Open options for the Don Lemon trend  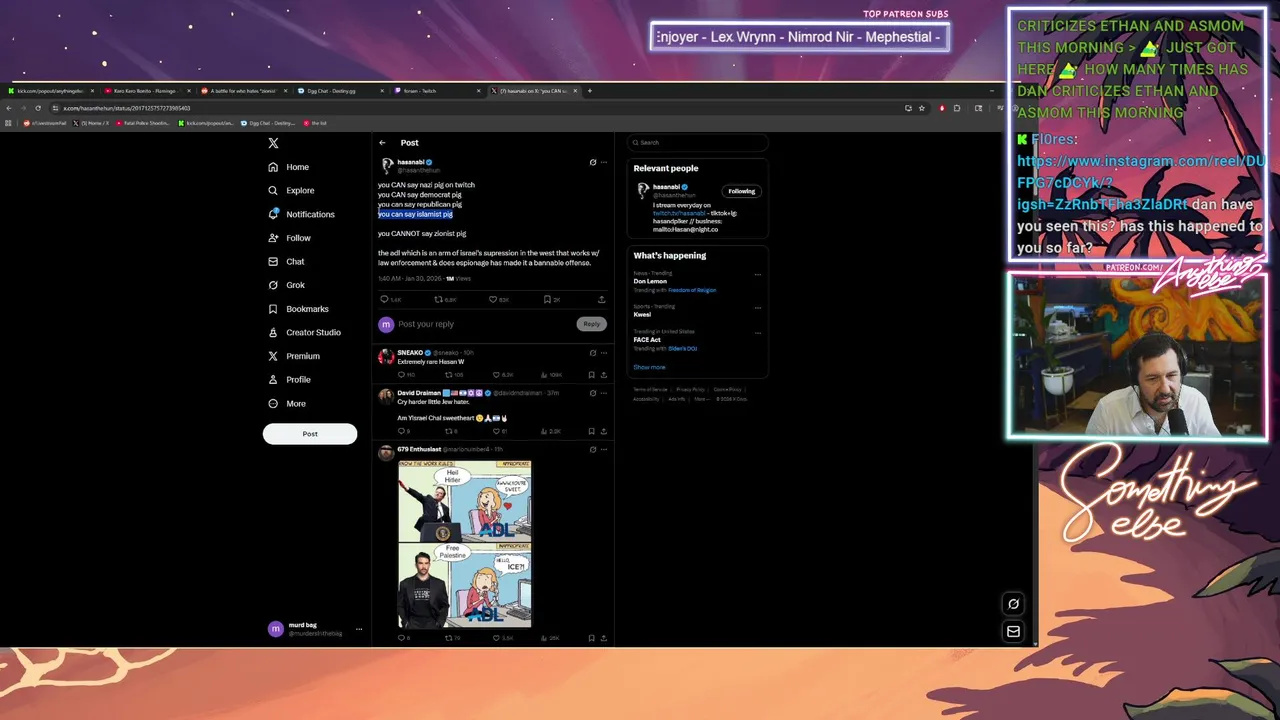(758, 274)
